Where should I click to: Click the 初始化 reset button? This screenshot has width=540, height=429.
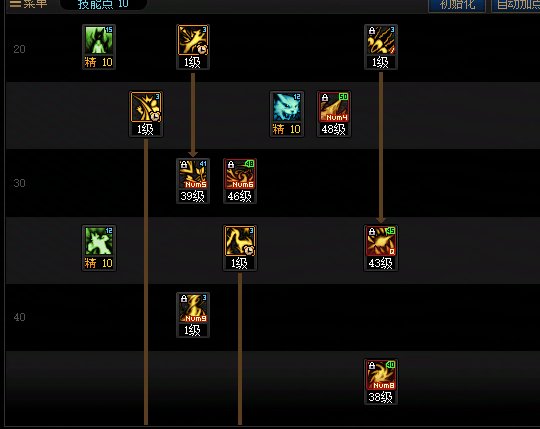(457, 5)
